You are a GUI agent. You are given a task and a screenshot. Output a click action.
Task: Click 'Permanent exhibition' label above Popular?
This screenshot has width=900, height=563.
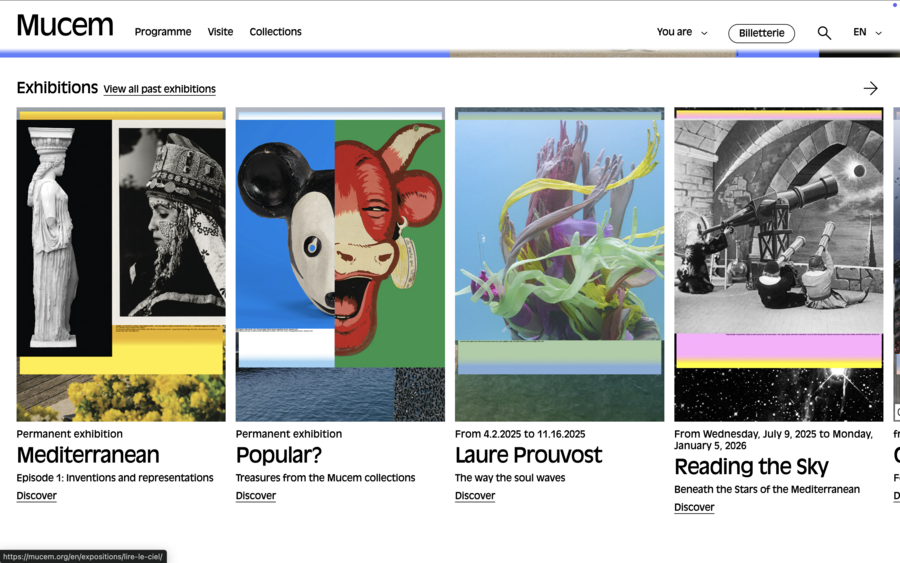[x=289, y=434]
